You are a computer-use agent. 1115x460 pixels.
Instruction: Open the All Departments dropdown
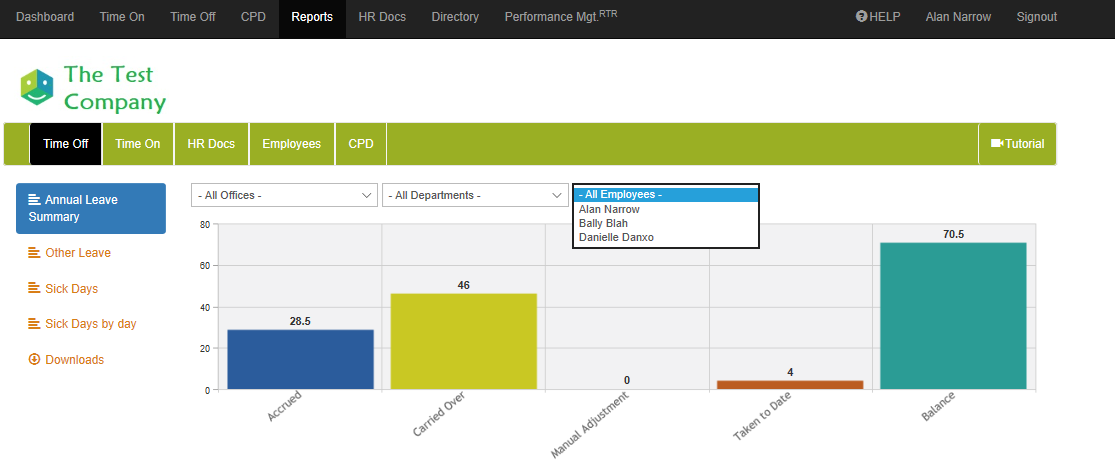point(475,195)
